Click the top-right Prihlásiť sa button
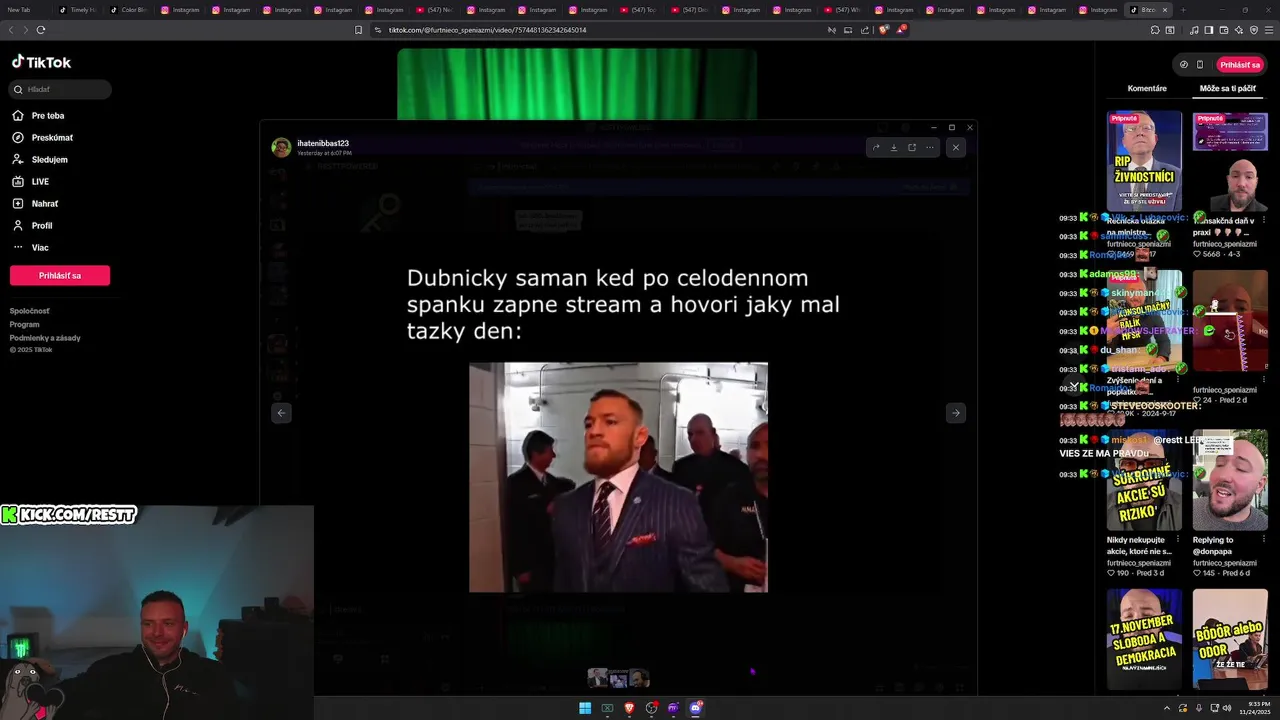Screen dimensions: 1280x720 coord(1240,65)
